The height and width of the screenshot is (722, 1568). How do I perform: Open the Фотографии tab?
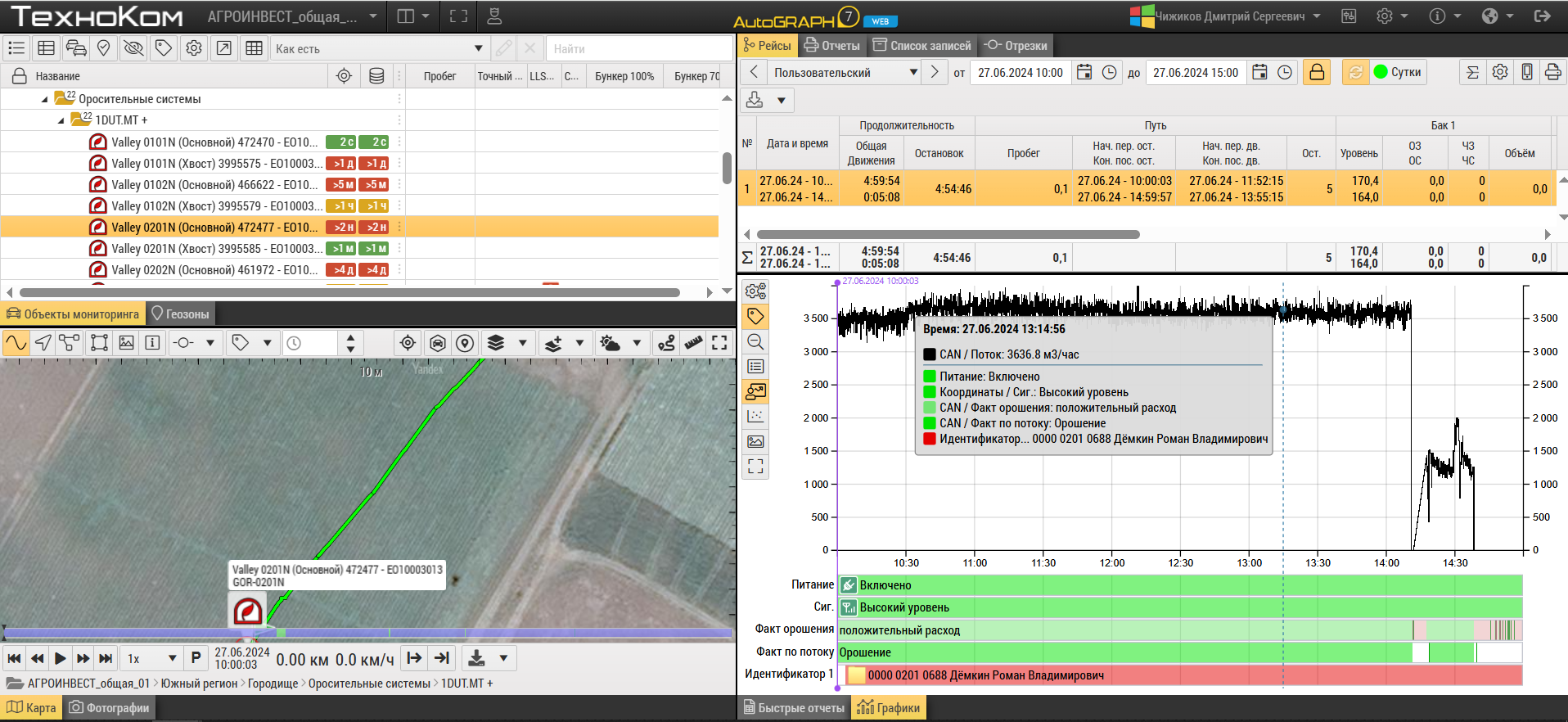109,707
